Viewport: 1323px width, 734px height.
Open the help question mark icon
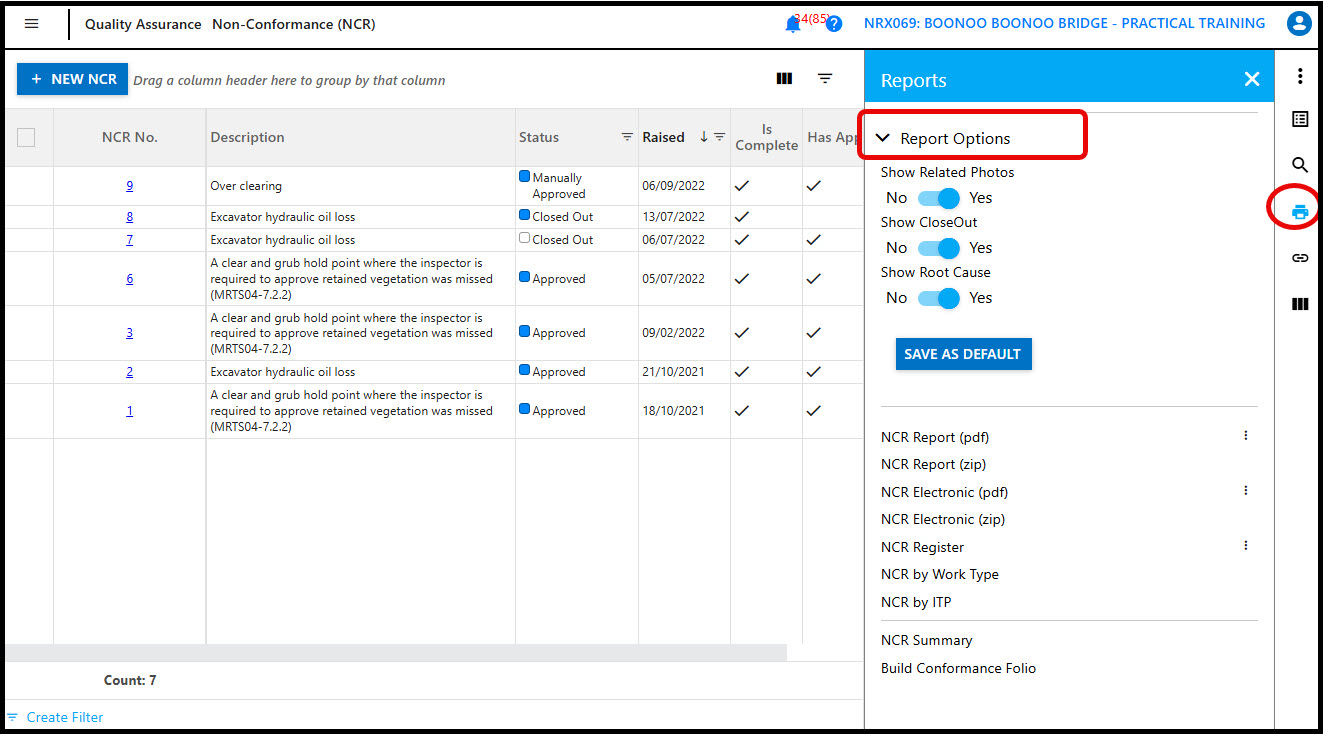[834, 24]
